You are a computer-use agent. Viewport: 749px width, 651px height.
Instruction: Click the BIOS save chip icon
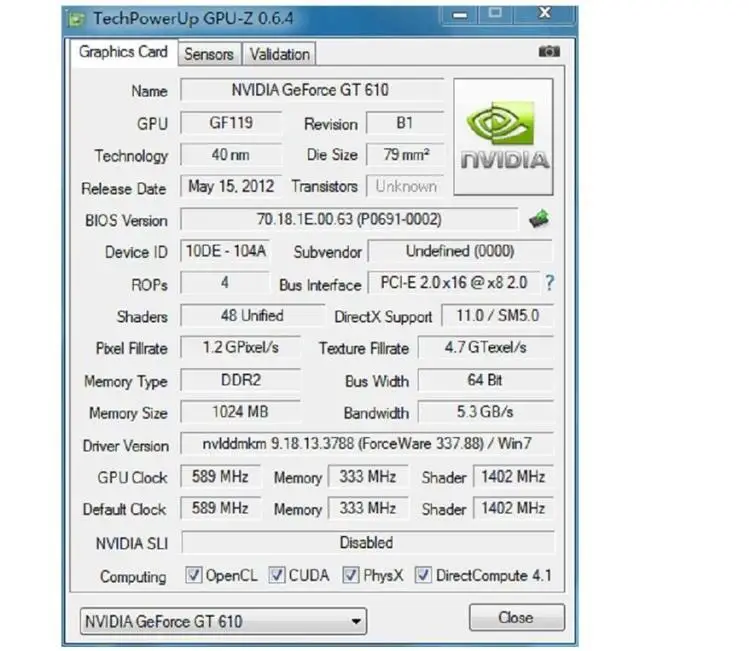(539, 219)
